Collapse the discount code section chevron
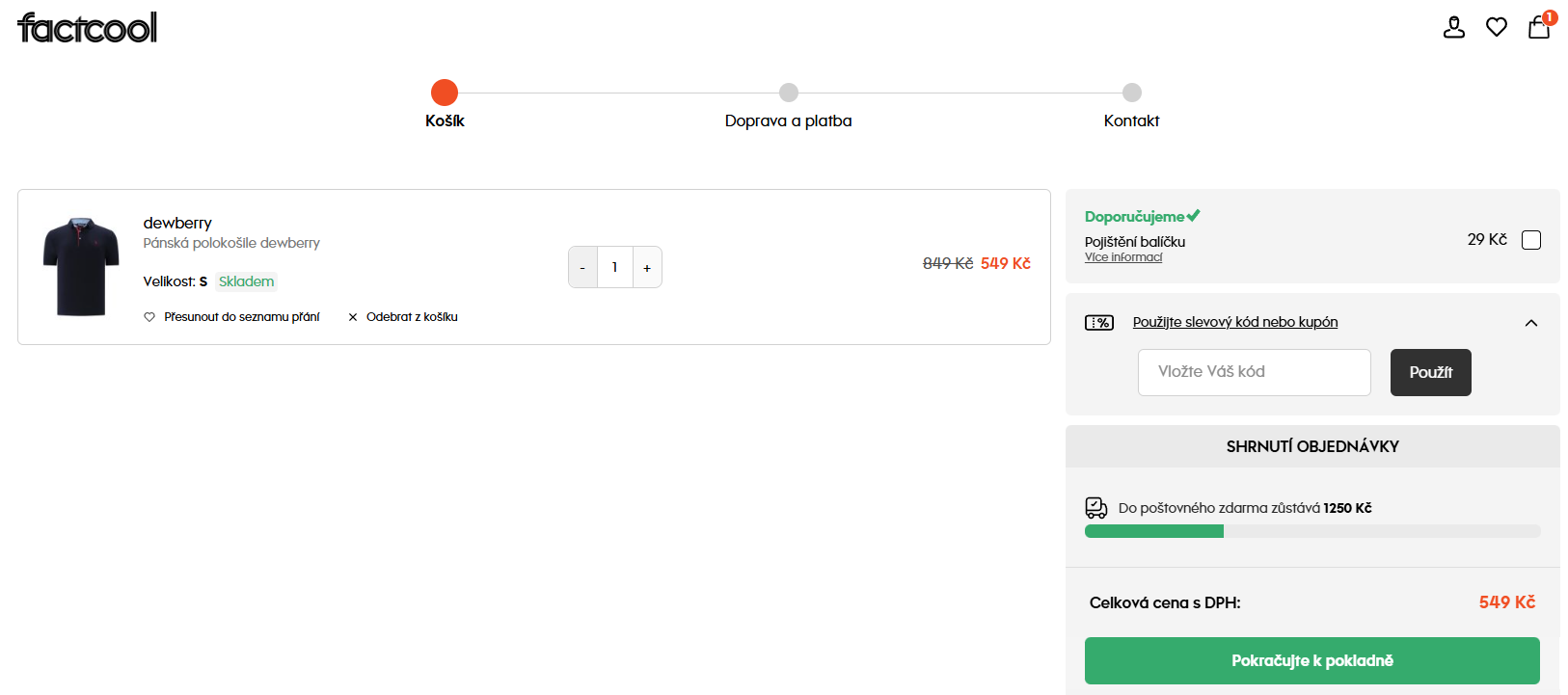1568x695 pixels. pos(1531,323)
